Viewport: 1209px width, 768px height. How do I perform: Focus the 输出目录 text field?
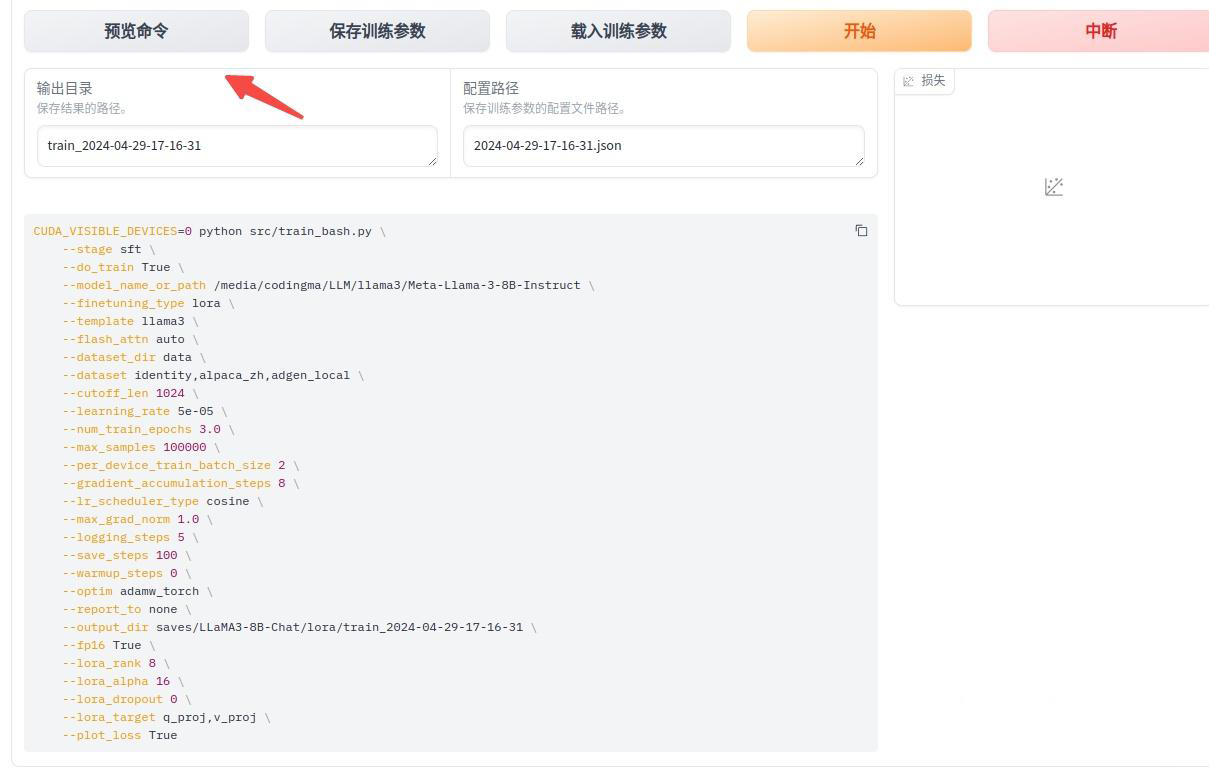(238, 146)
